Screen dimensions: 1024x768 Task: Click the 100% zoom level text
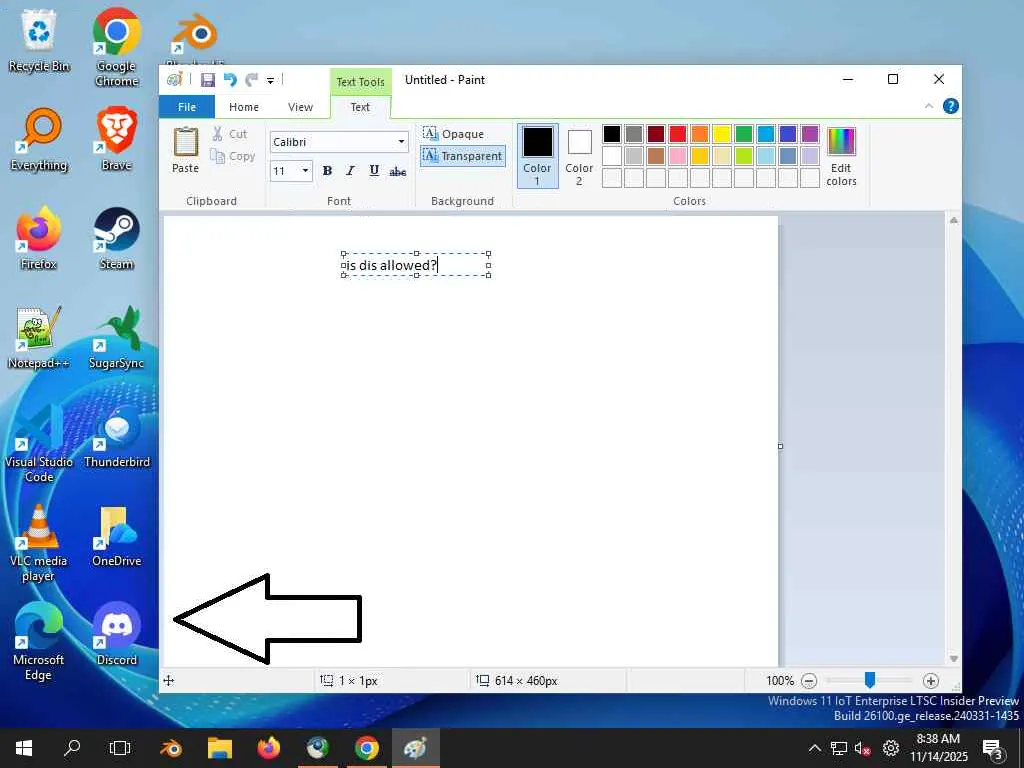coord(780,681)
